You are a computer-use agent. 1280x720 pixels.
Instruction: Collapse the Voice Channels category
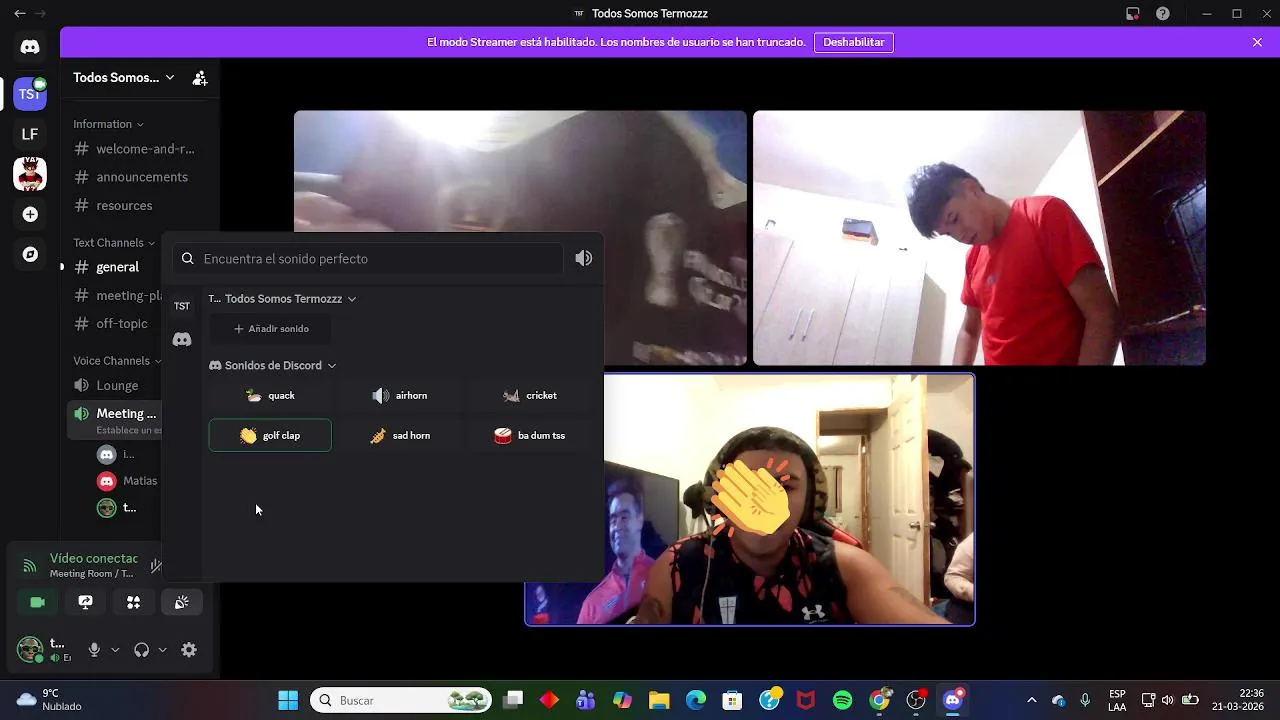click(116, 360)
